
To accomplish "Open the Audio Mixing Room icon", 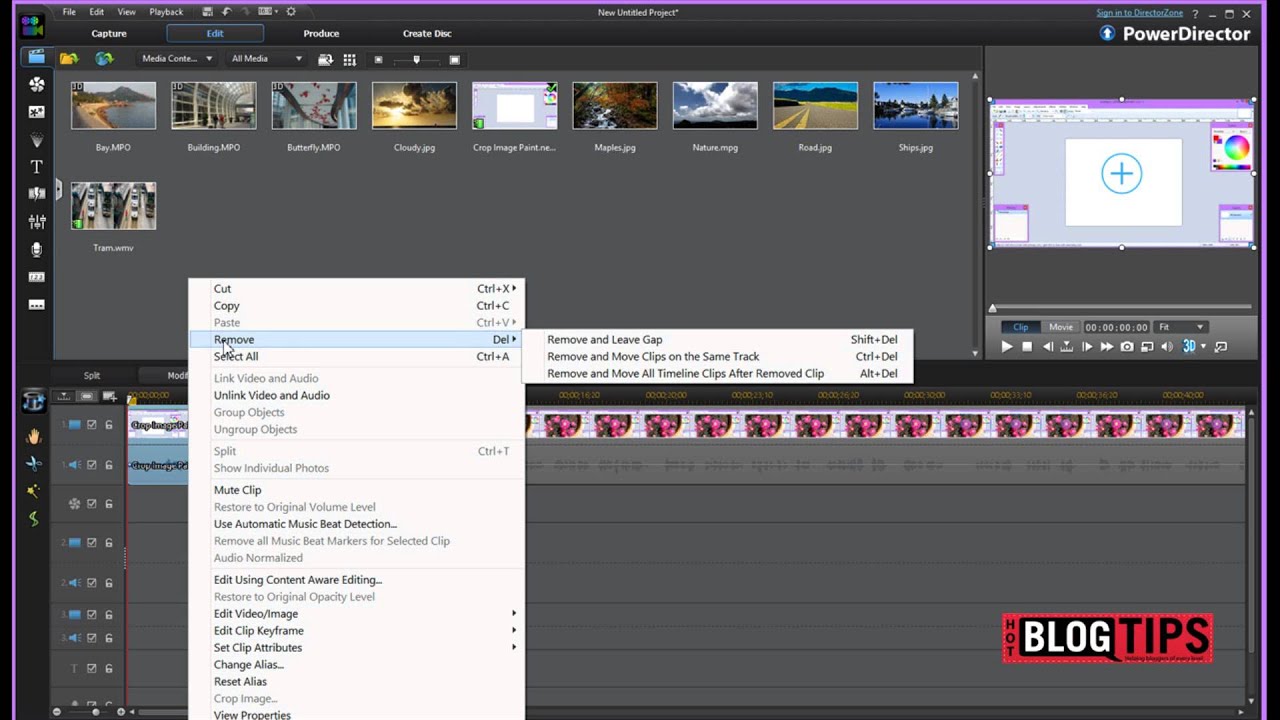I will pyautogui.click(x=37, y=221).
